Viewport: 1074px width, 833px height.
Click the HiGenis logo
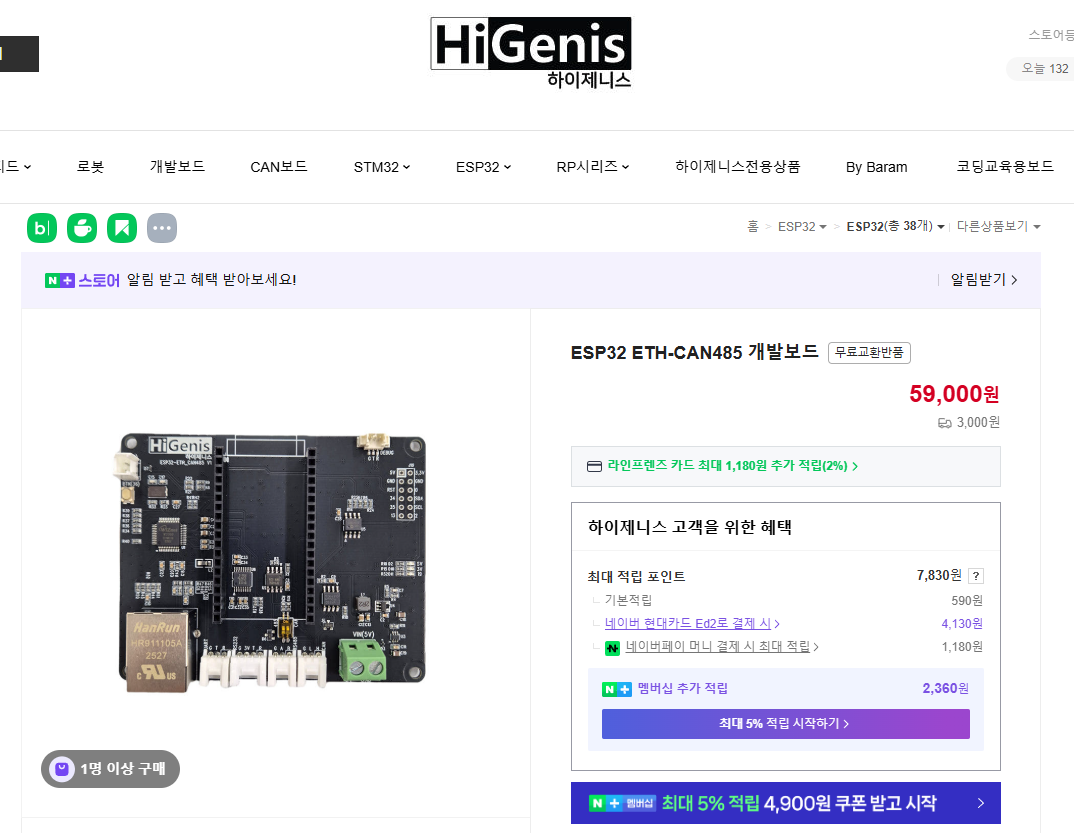pos(531,52)
